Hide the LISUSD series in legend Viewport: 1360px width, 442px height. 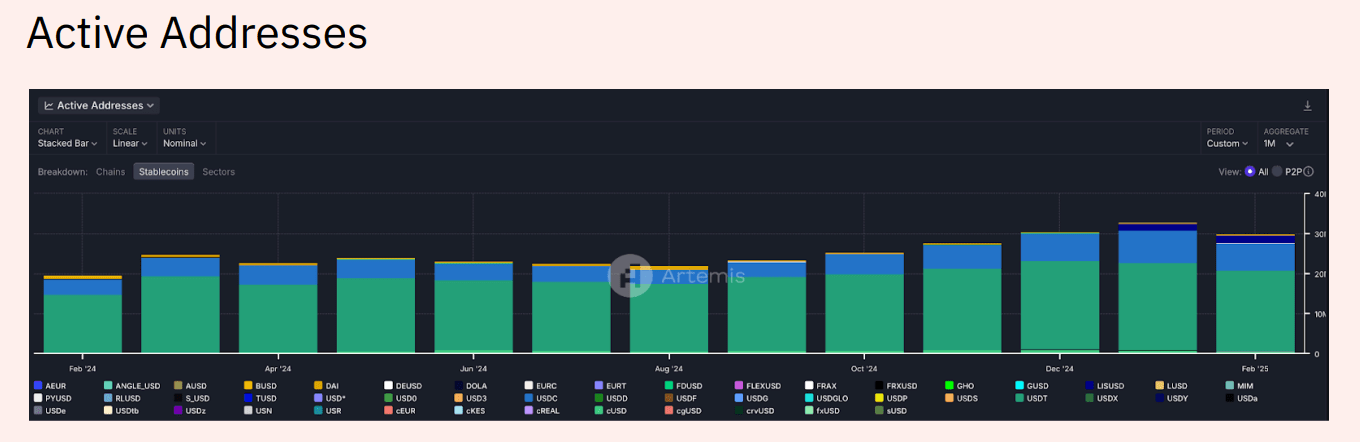pos(1105,385)
